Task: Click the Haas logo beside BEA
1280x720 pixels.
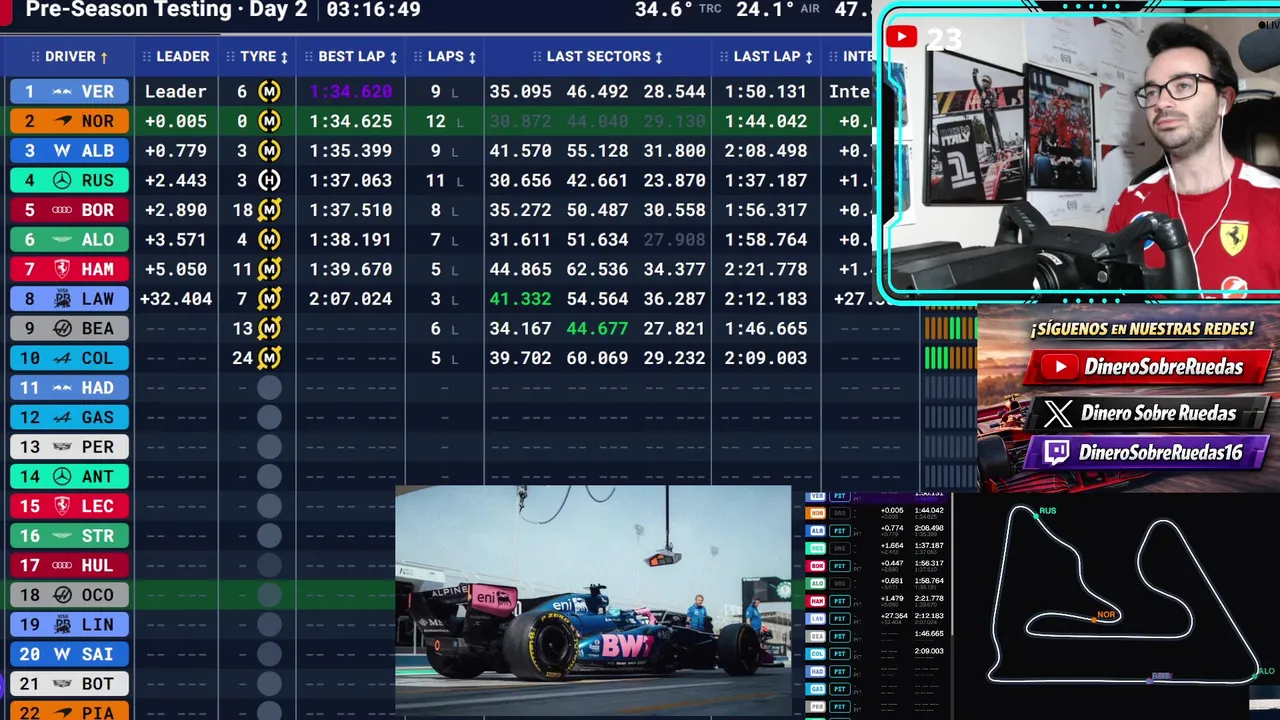Action: pos(62,328)
